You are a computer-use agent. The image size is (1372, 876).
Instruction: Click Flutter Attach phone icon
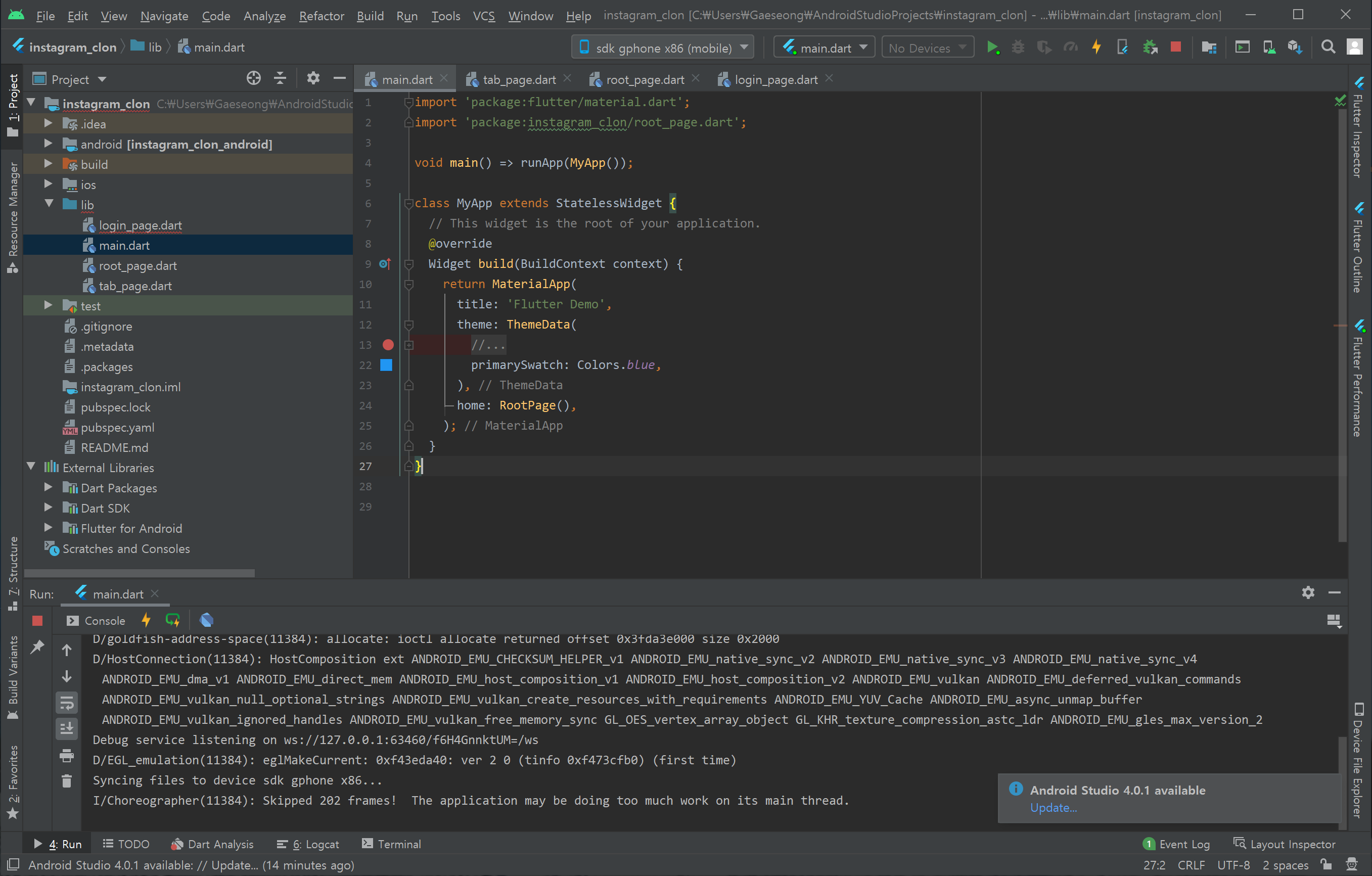tap(1122, 48)
